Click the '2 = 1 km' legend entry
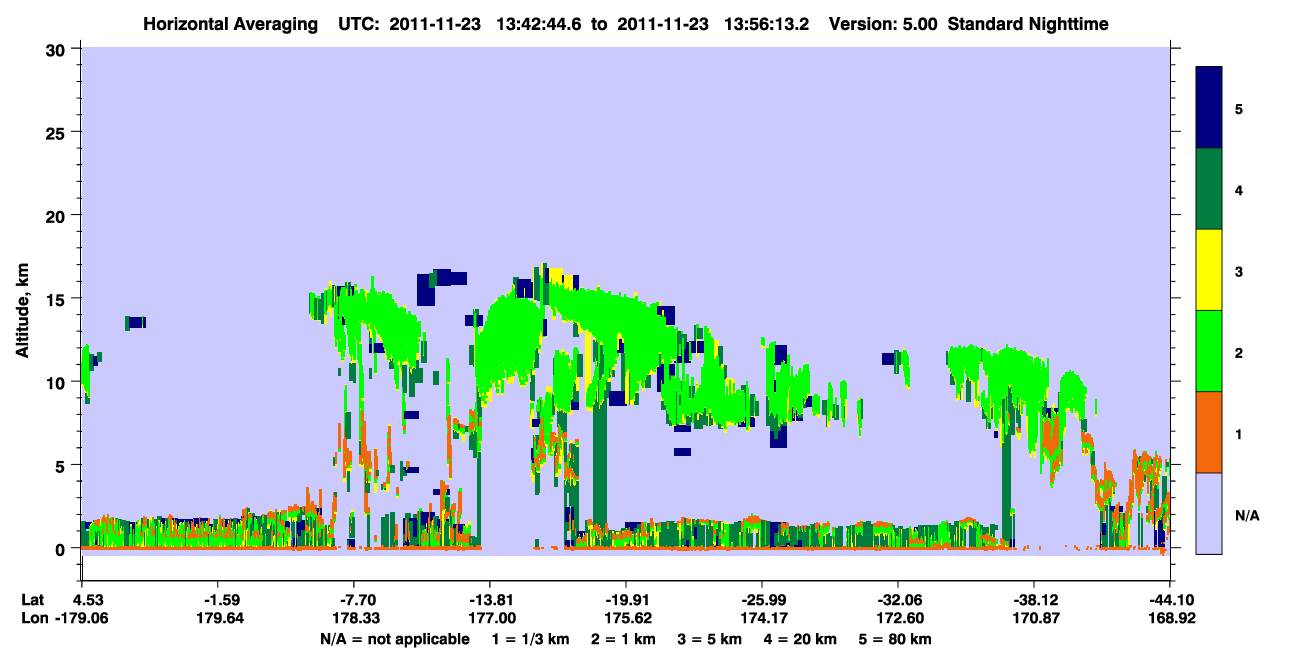Screen dimensions: 1300x667 (x=625, y=639)
